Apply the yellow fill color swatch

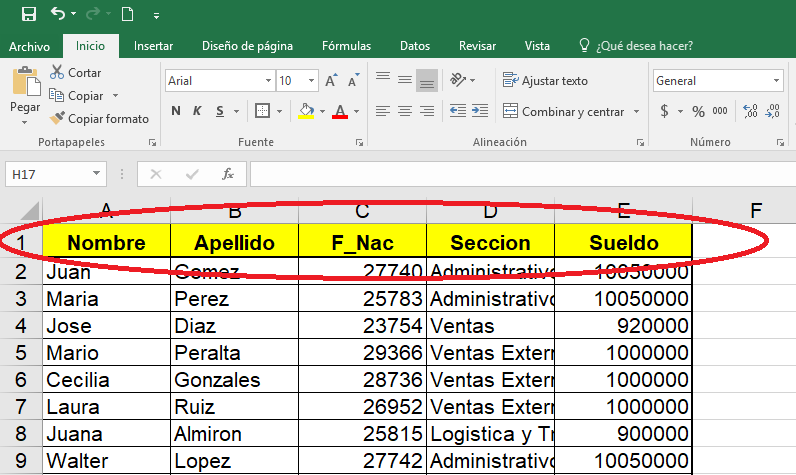[306, 111]
